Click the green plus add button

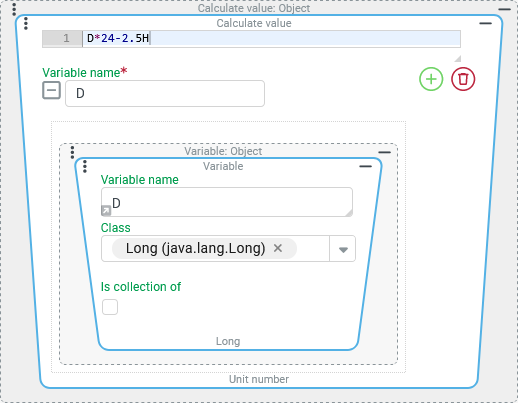pyautogui.click(x=431, y=79)
